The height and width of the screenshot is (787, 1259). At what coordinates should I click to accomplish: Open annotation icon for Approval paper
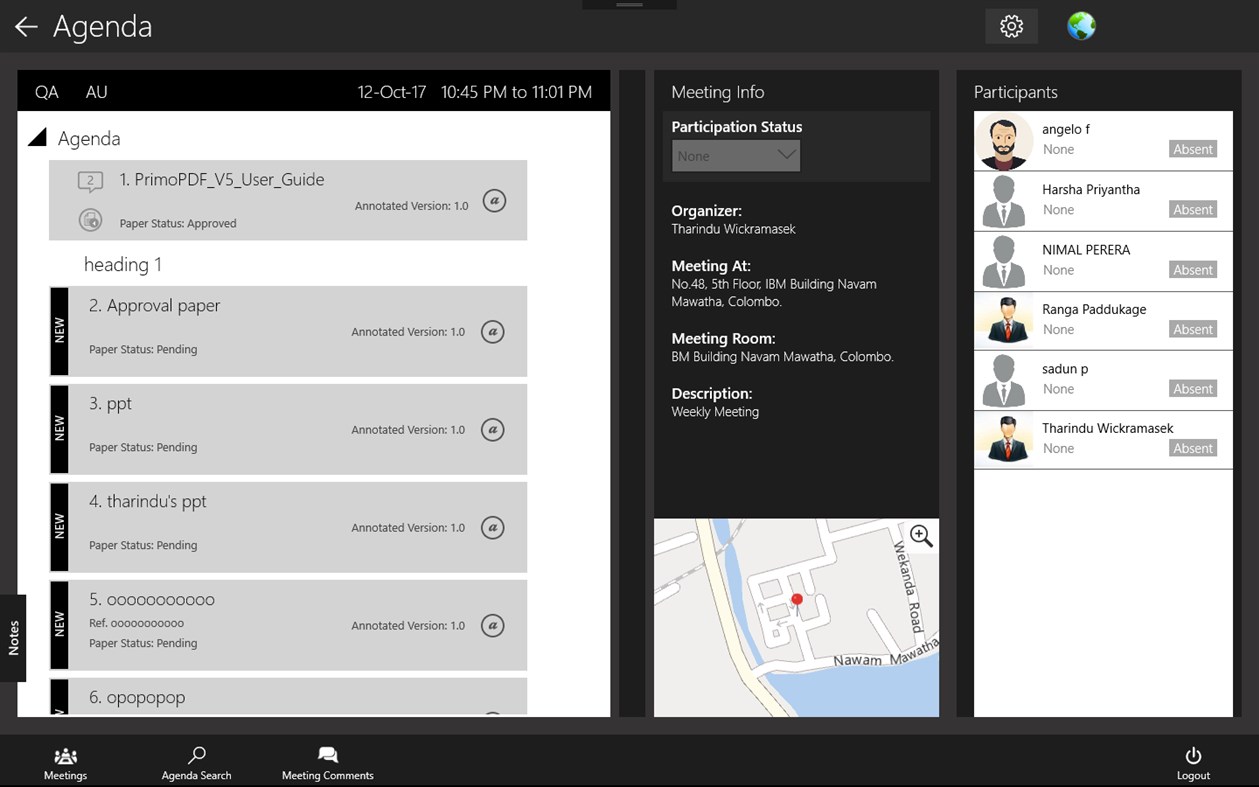492,331
